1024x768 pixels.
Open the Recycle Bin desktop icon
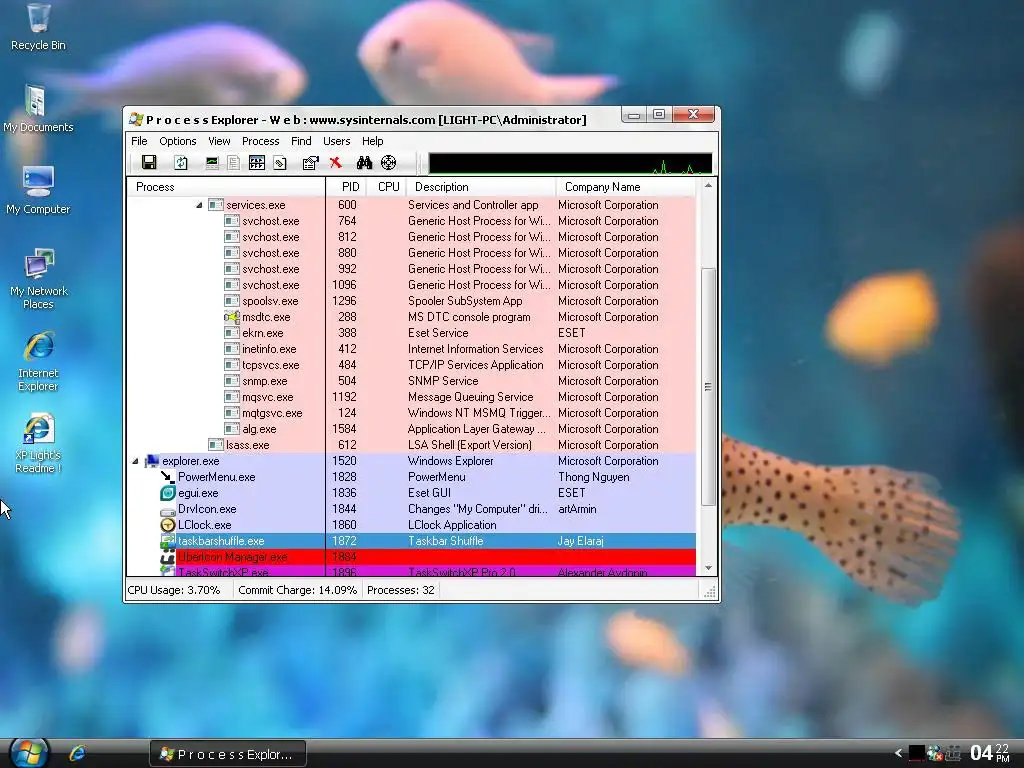point(38,27)
